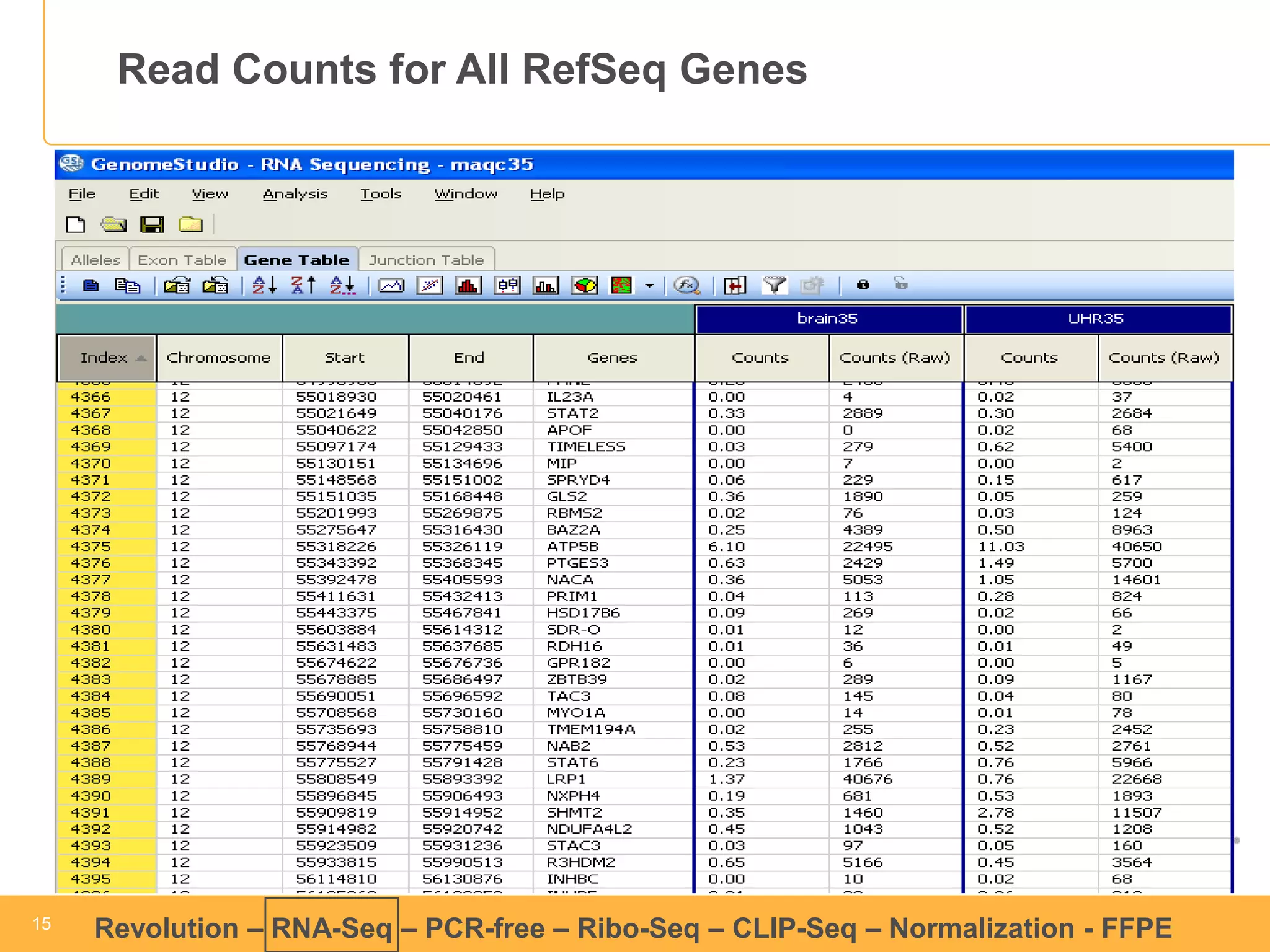Click the first export folder icon in the table toolbar
The width and height of the screenshot is (1270, 952).
(177, 285)
